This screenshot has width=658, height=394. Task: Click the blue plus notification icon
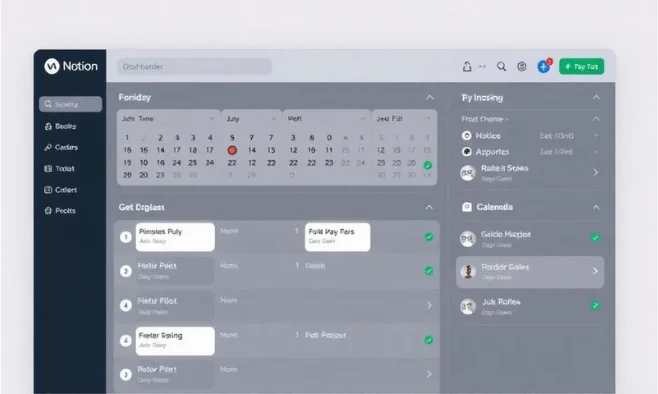[543, 66]
